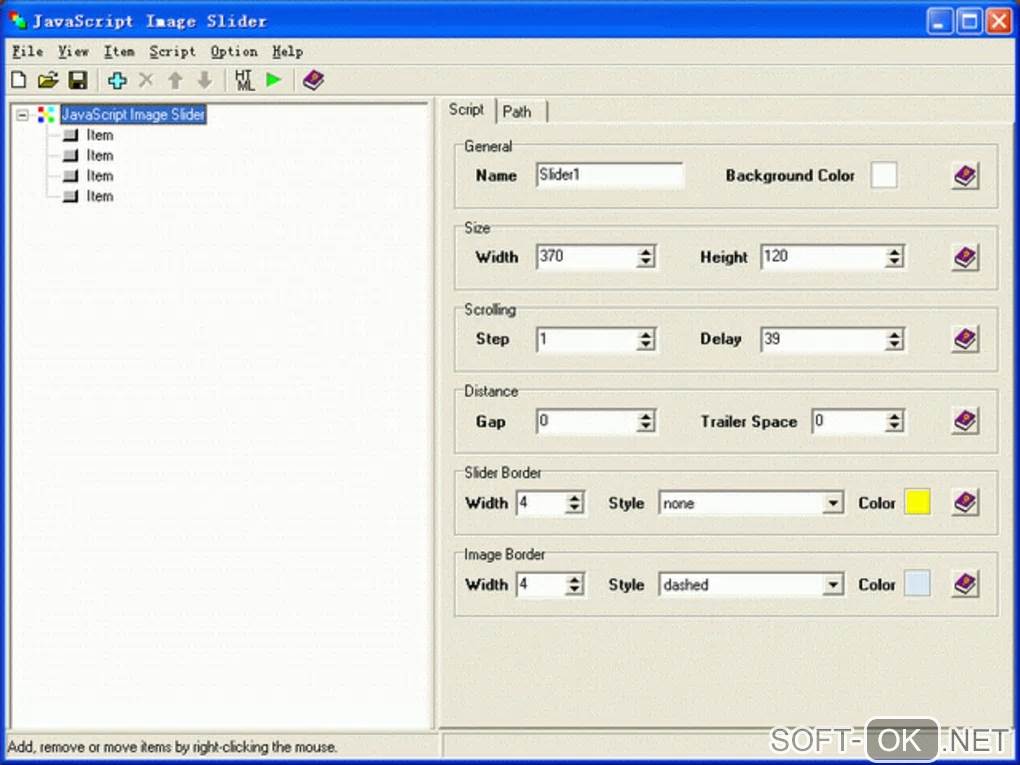Screen dimensions: 1020x765
Task: Select the second Item in the tree
Action: (100, 155)
